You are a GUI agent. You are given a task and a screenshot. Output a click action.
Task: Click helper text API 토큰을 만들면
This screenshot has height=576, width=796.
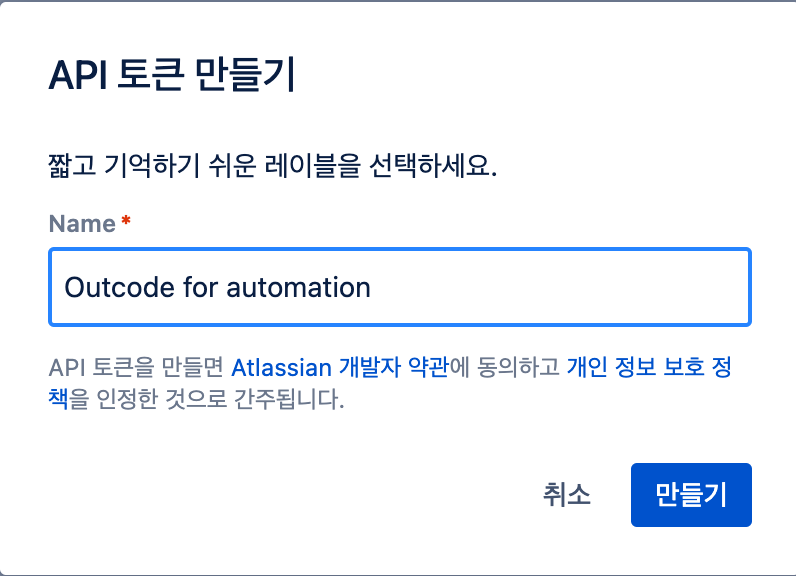click(x=136, y=368)
